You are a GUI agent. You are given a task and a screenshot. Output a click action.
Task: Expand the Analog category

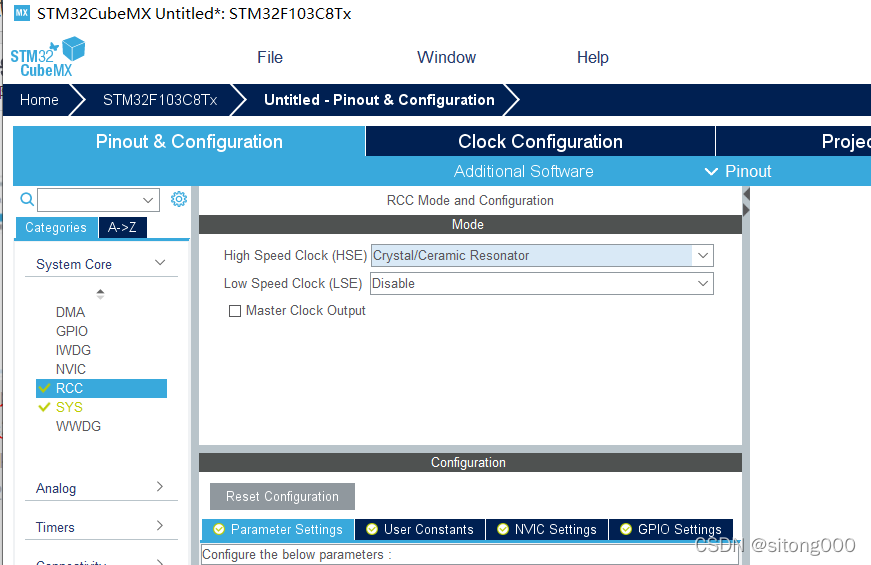coord(160,487)
